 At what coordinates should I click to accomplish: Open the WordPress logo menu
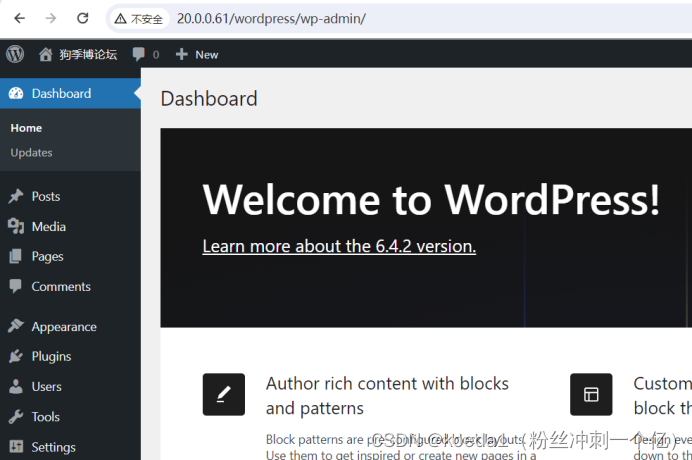(x=15, y=54)
